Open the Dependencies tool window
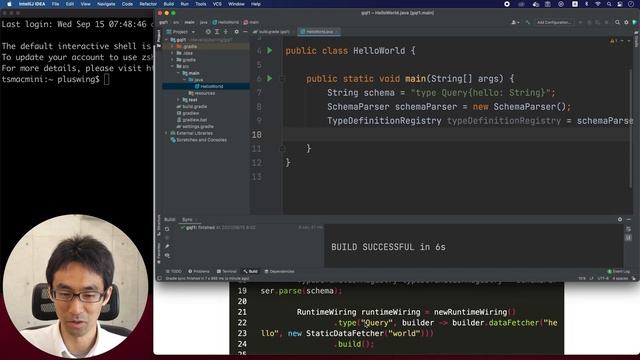The width and height of the screenshot is (640, 360). point(279,271)
